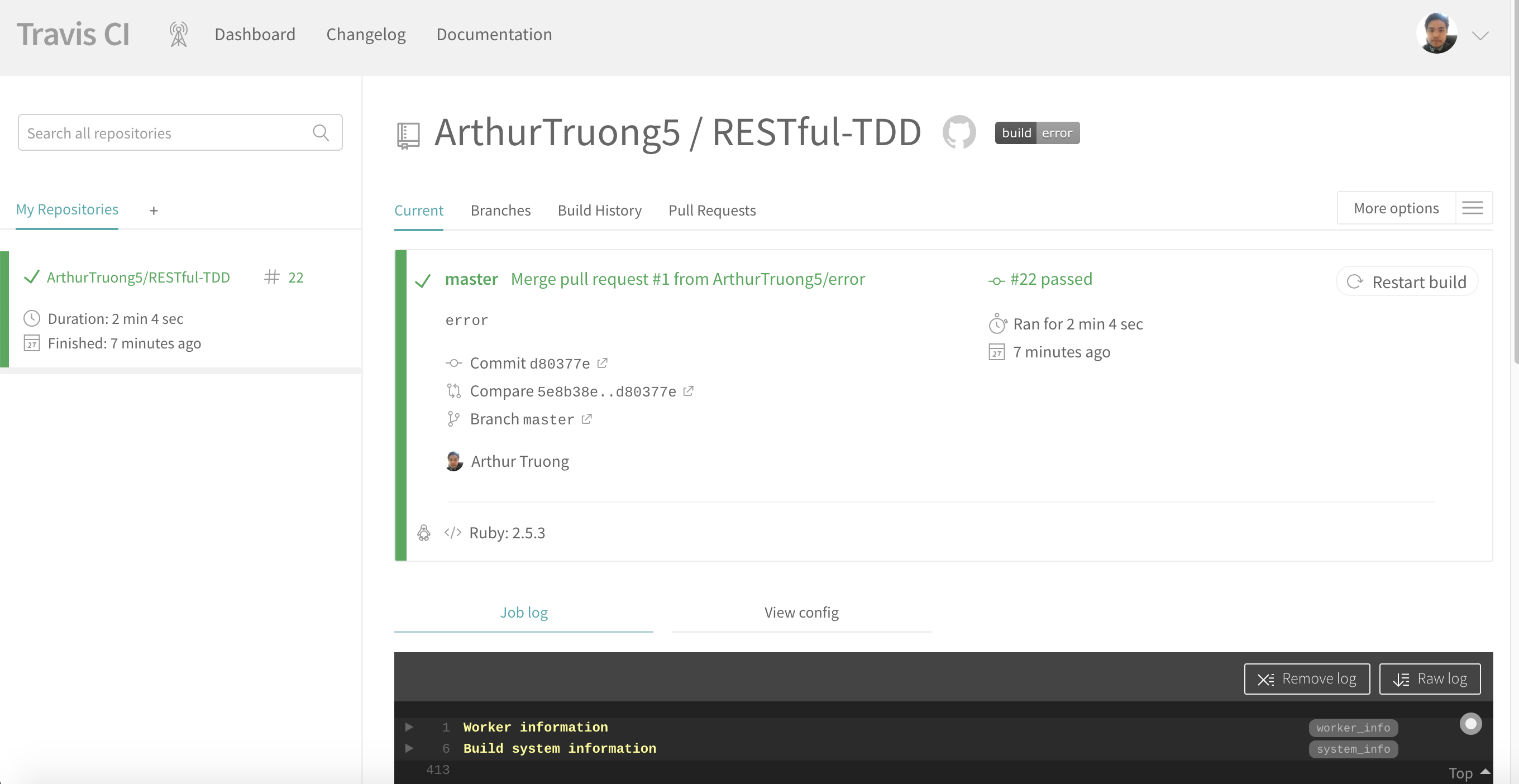Screen dimensions: 1519x784
Task: Click the Linux penguin OS icon
Action: (423, 532)
